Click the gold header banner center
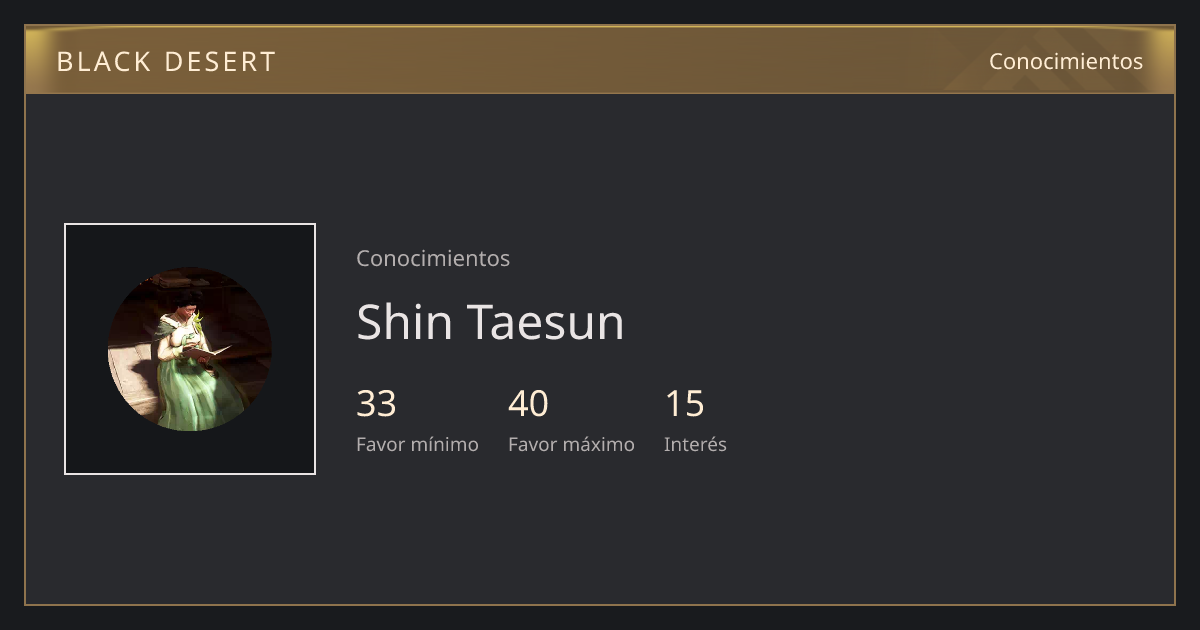The image size is (1200, 630). tap(600, 60)
